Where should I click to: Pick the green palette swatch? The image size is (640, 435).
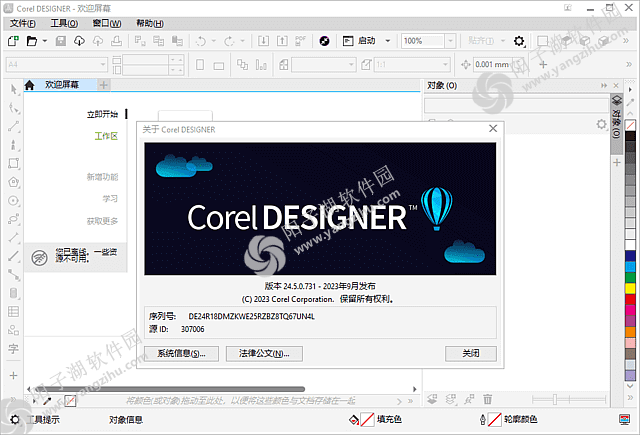pyautogui.click(x=631, y=277)
